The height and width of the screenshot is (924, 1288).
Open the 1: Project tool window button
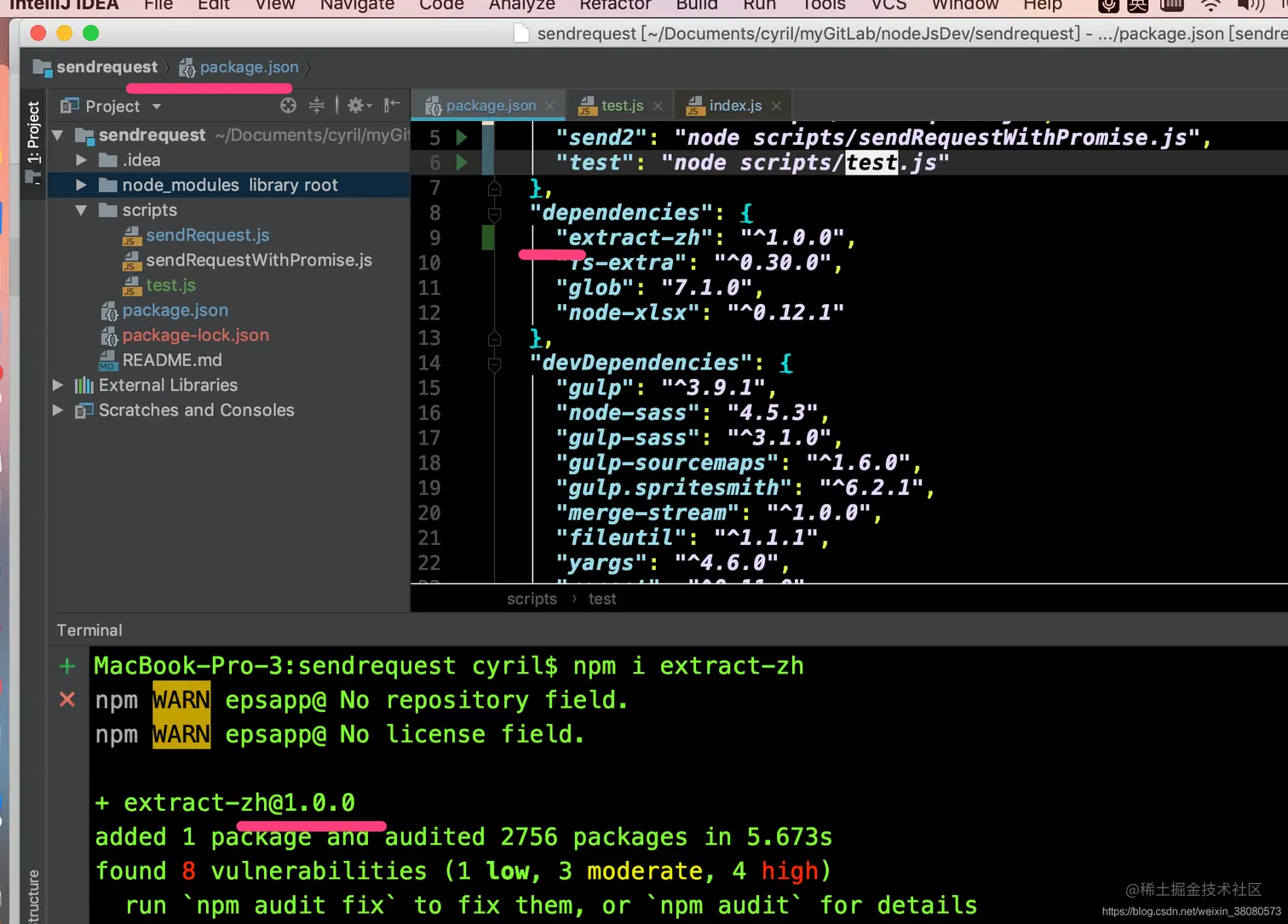tap(33, 132)
